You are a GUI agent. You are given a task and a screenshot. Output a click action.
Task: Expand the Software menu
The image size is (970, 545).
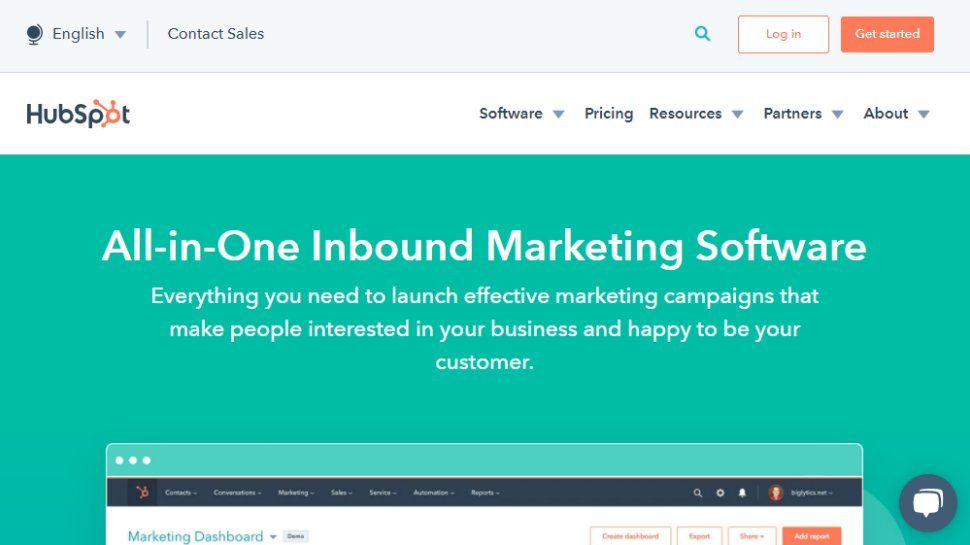pyautogui.click(x=522, y=114)
